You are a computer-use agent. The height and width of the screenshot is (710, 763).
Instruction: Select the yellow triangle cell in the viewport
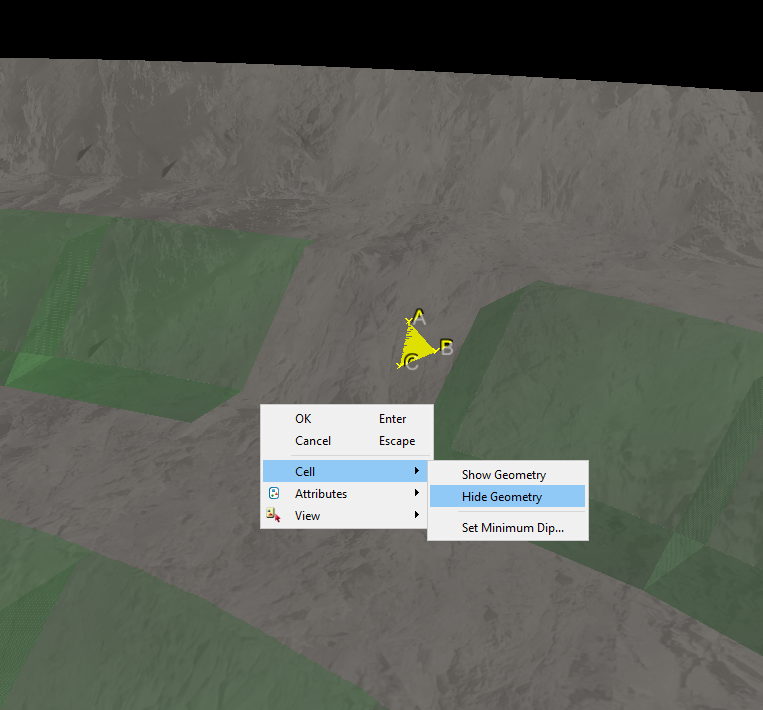415,346
